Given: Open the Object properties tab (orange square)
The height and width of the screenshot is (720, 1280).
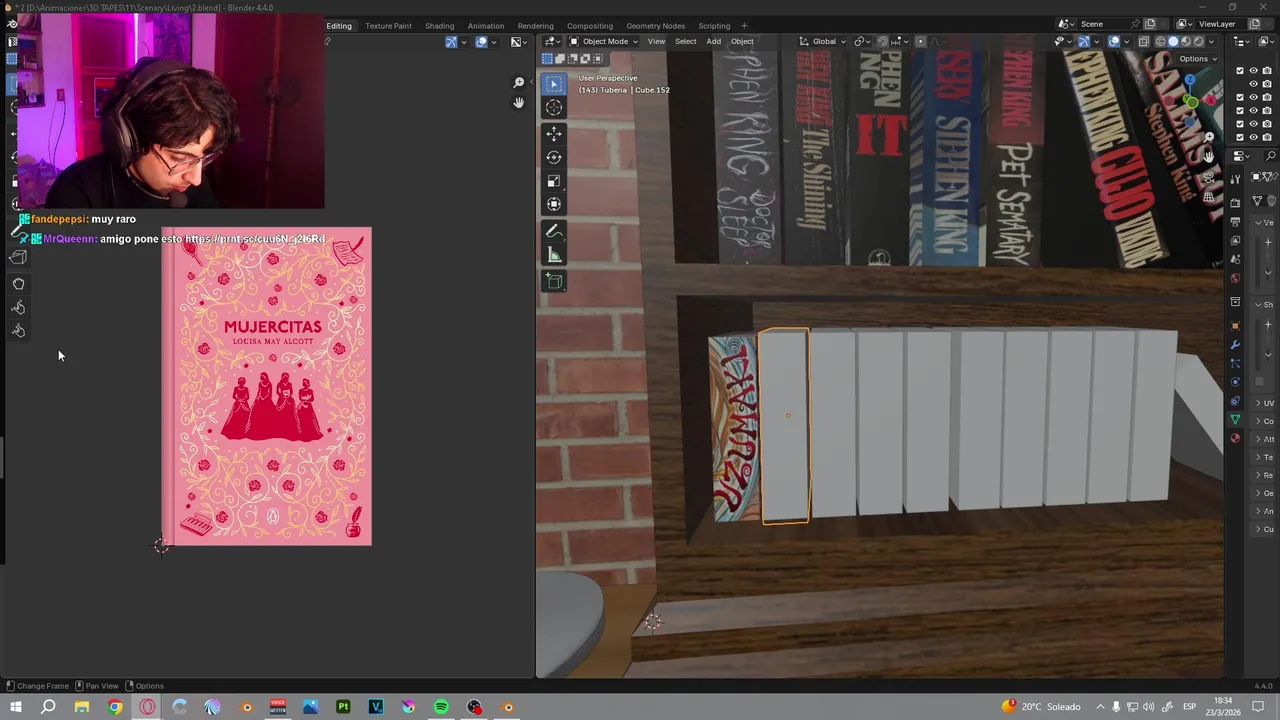Looking at the screenshot, I should click(x=1235, y=325).
